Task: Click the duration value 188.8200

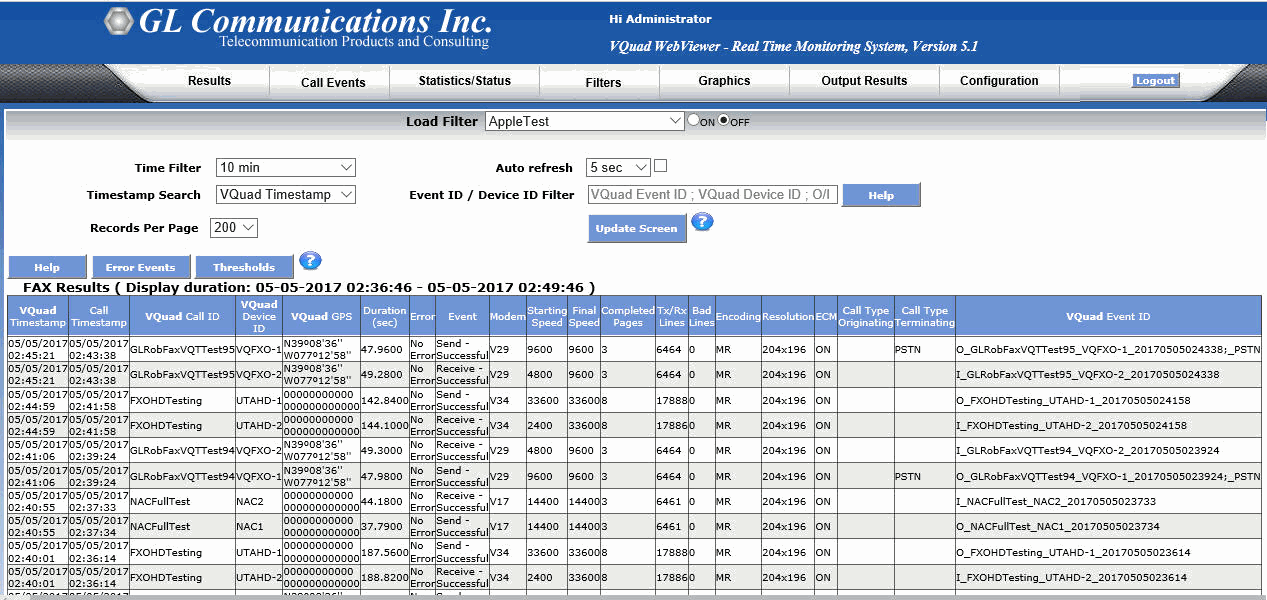Action: 384,578
